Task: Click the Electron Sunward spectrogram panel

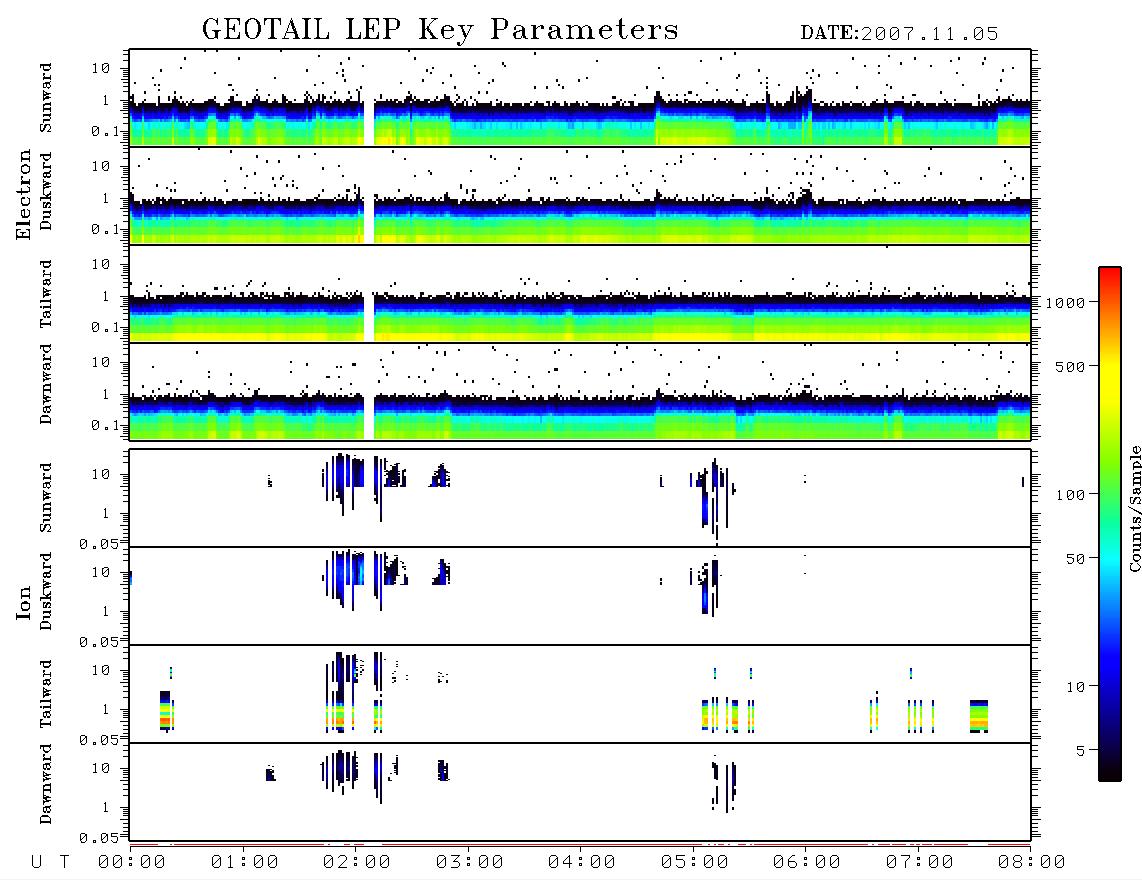Action: pos(580,98)
